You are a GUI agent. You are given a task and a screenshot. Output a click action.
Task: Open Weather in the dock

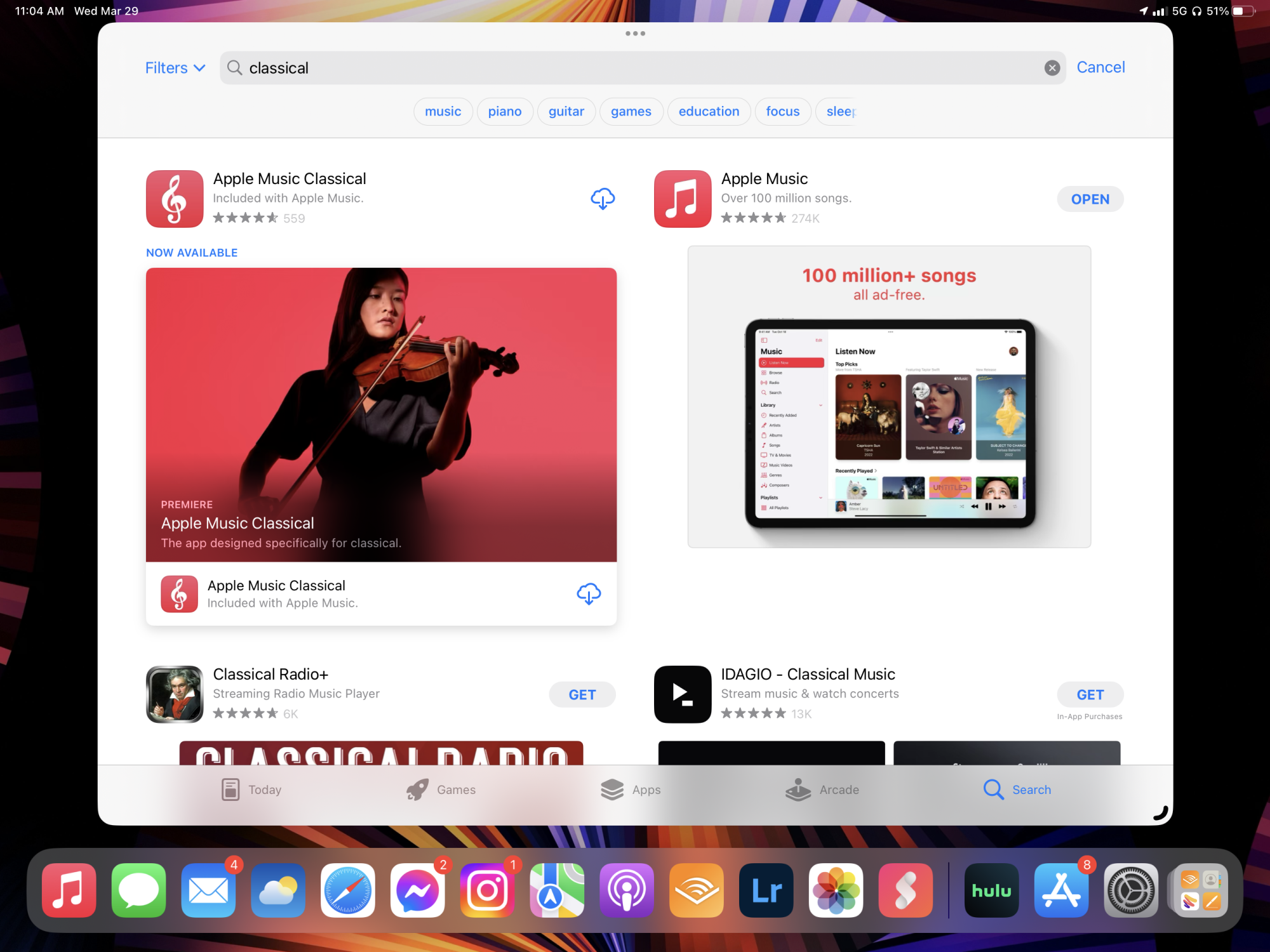pyautogui.click(x=278, y=890)
